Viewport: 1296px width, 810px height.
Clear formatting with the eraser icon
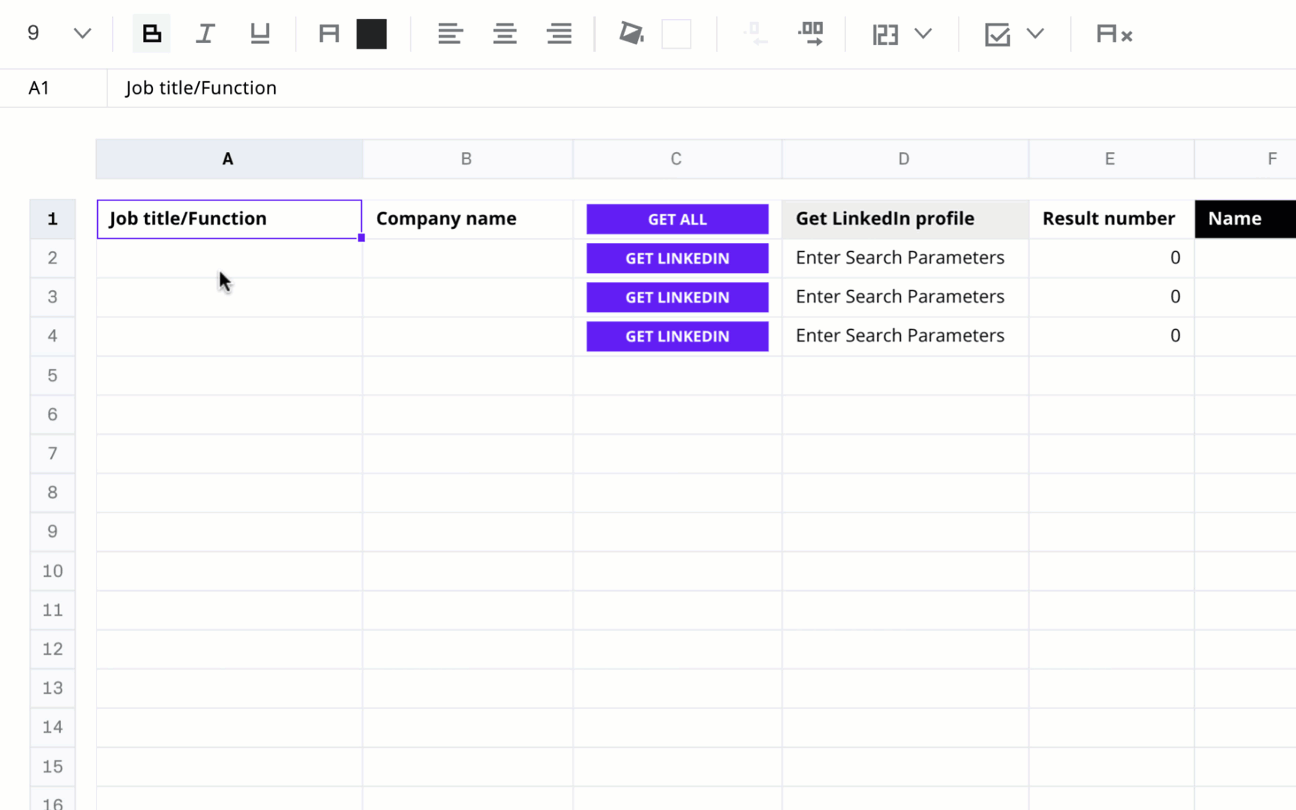pyautogui.click(x=1113, y=34)
